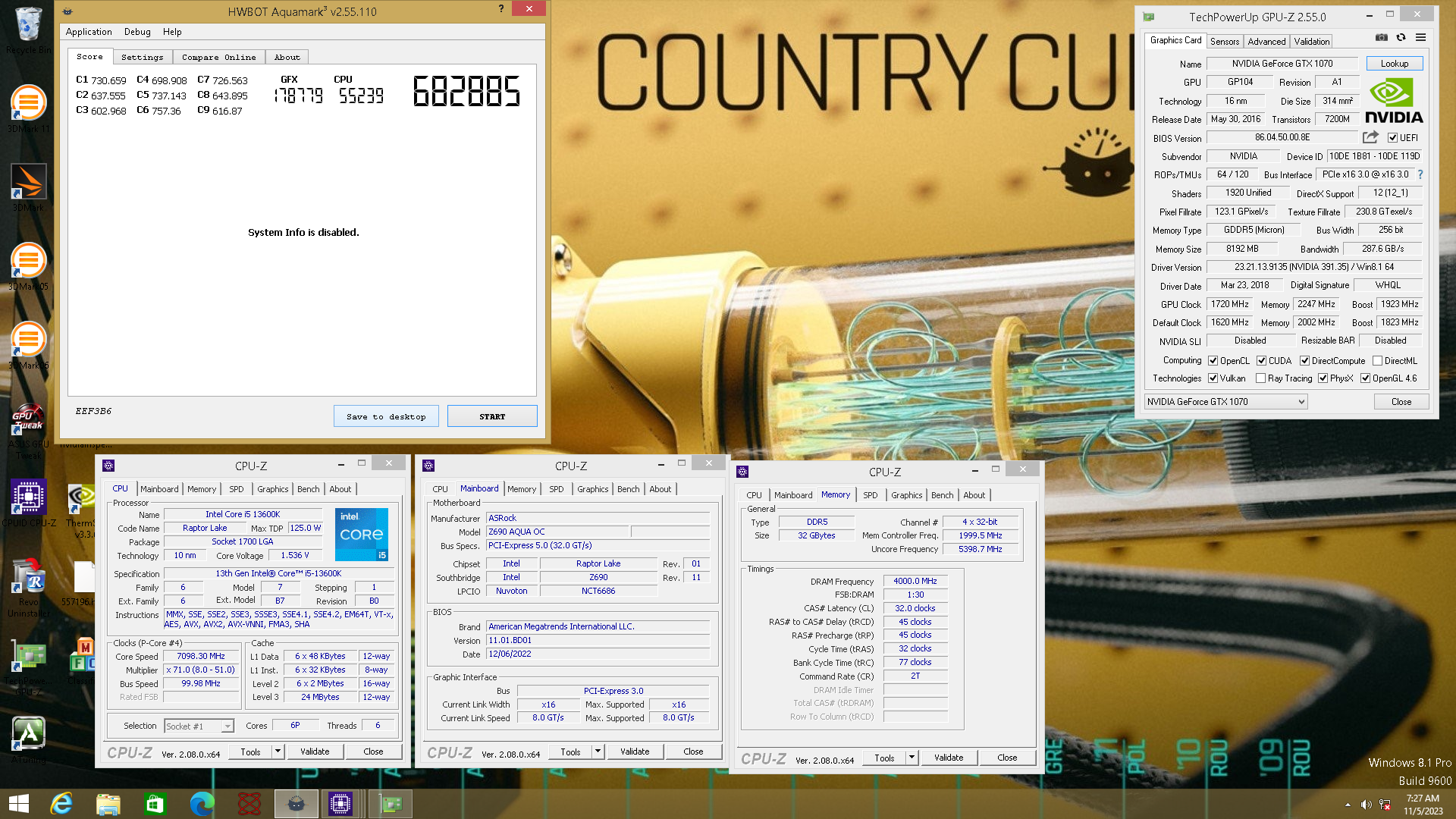1456x819 pixels.
Task: Open CPUID CPU-Z desktop shortcut
Action: pos(28,503)
